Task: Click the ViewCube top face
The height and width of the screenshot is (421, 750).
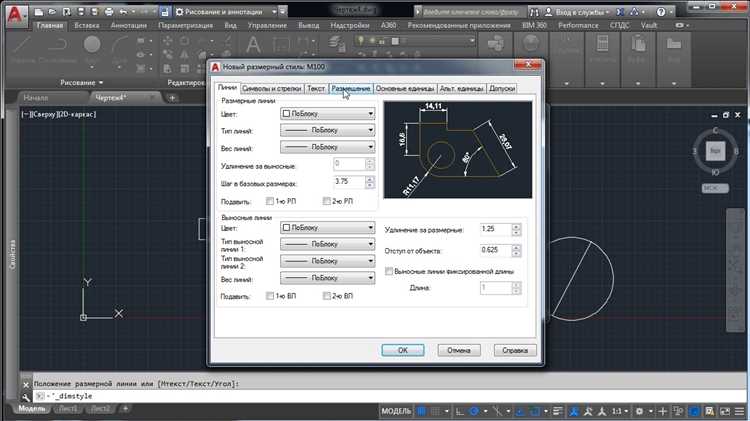Action: click(715, 152)
